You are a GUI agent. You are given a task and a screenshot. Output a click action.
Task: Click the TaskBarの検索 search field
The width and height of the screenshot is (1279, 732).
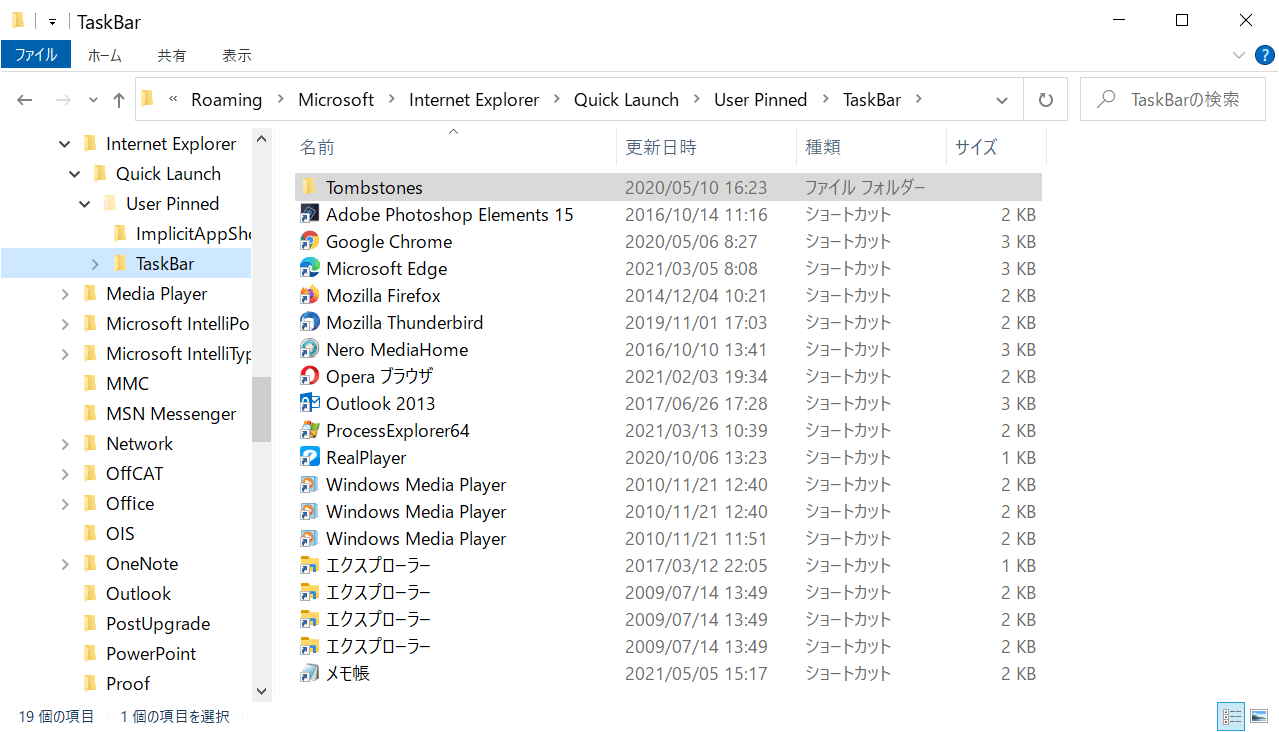coord(1174,100)
